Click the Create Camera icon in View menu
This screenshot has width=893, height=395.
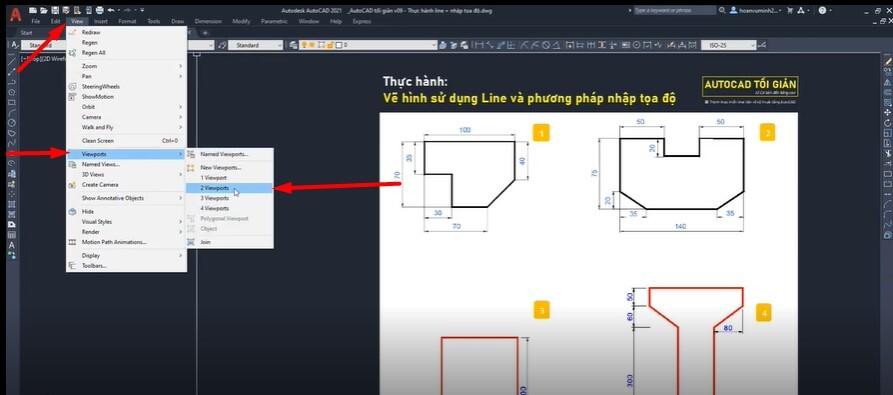point(72,185)
